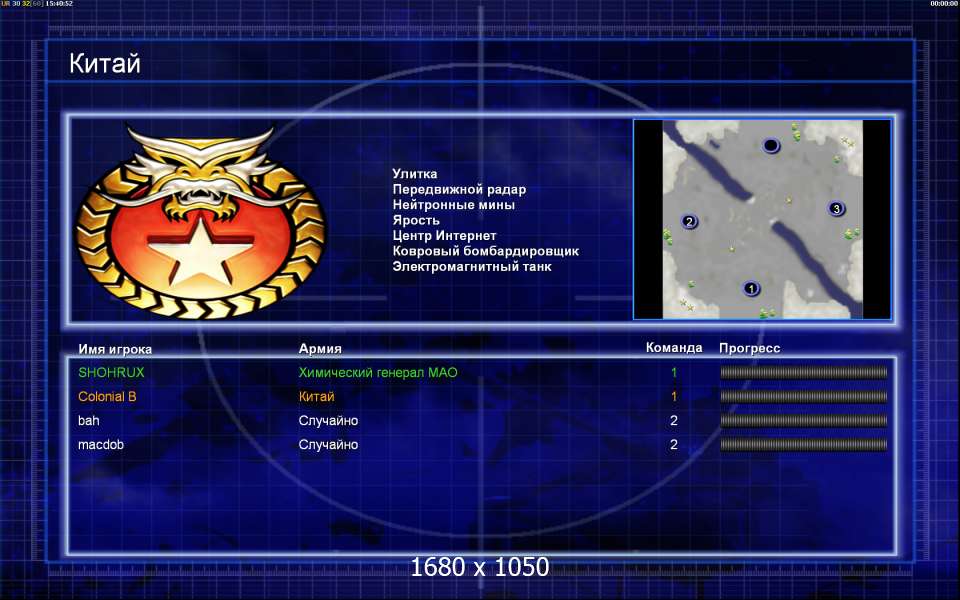Click SHOHRUX's team number 1
The width and height of the screenshot is (960, 600).
(x=674, y=372)
